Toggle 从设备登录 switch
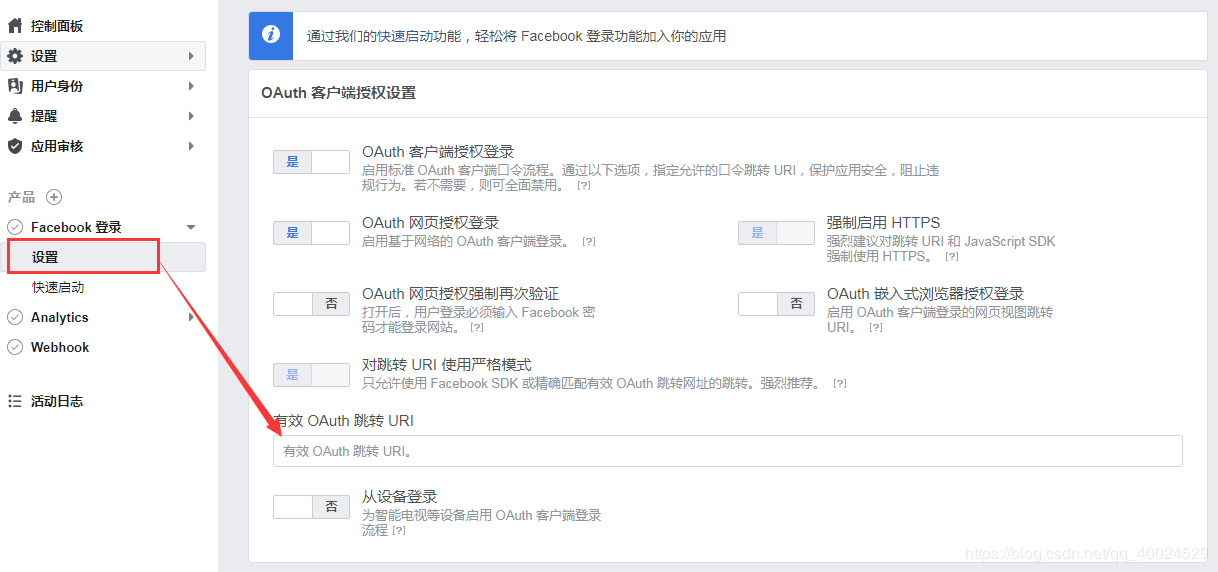Image resolution: width=1218 pixels, height=572 pixels. (x=311, y=507)
